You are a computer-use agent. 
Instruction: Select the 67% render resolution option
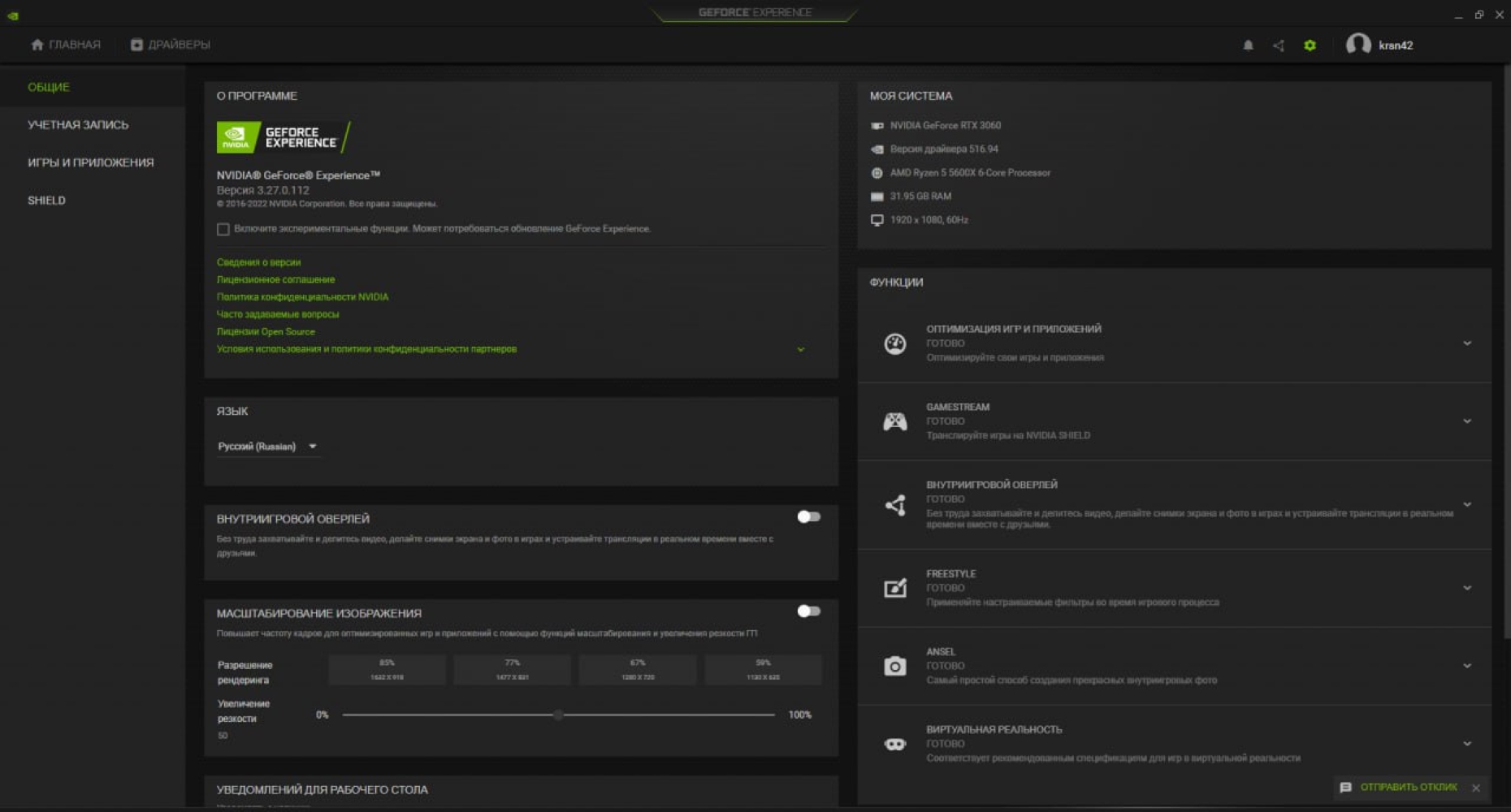click(638, 670)
